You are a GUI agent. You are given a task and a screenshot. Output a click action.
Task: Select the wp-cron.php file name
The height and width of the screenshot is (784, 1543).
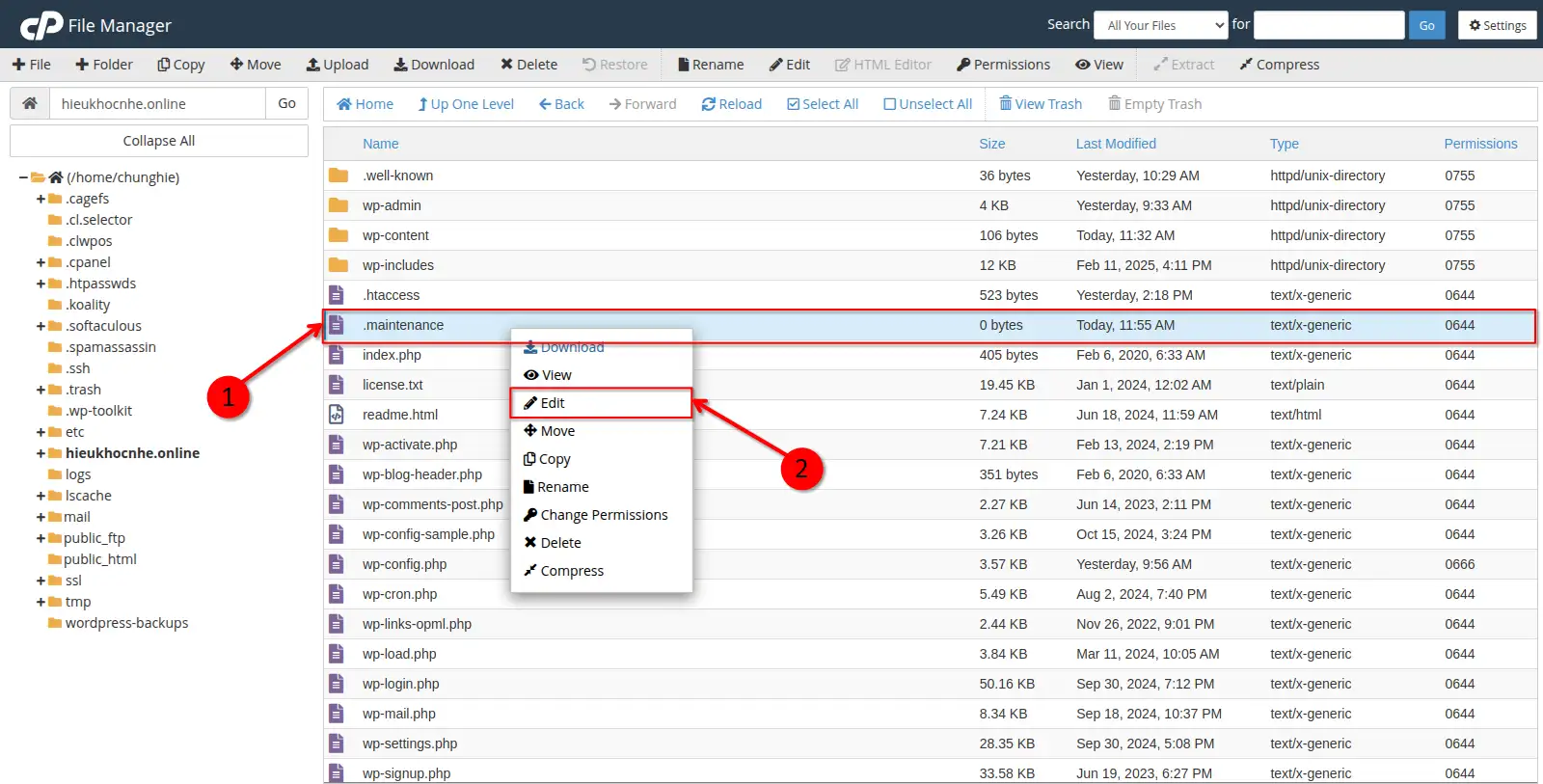399,594
